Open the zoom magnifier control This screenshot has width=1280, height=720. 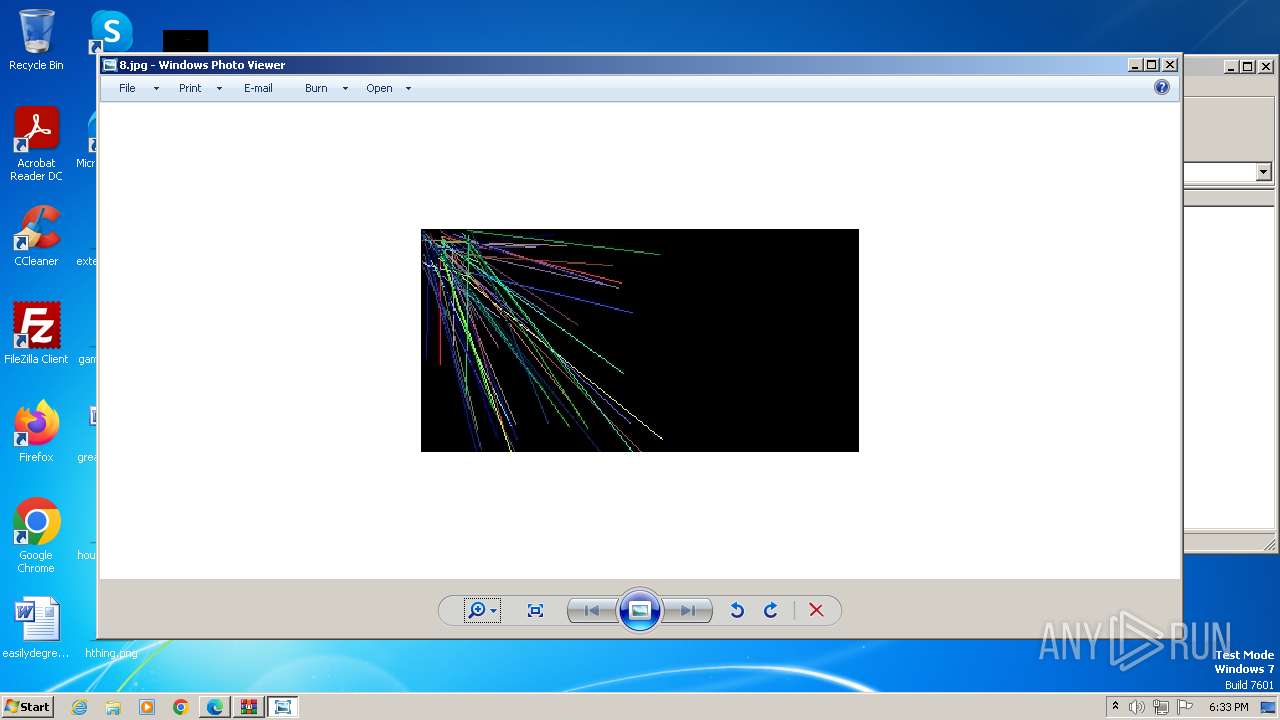[477, 610]
